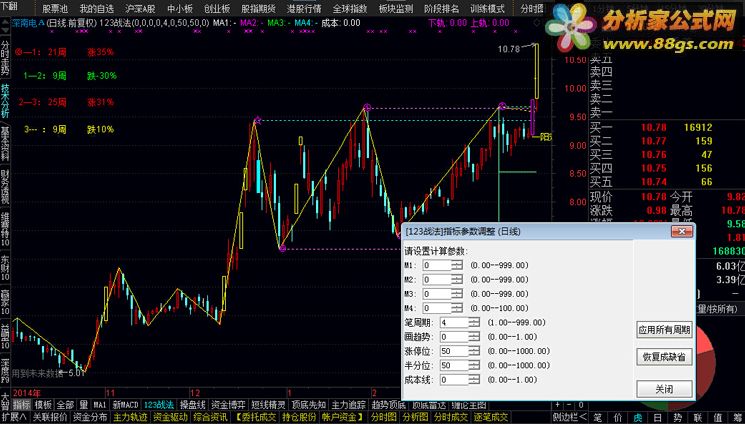745x425 pixels.
Task: Select MA1 indicator tab
Action: click(99, 405)
